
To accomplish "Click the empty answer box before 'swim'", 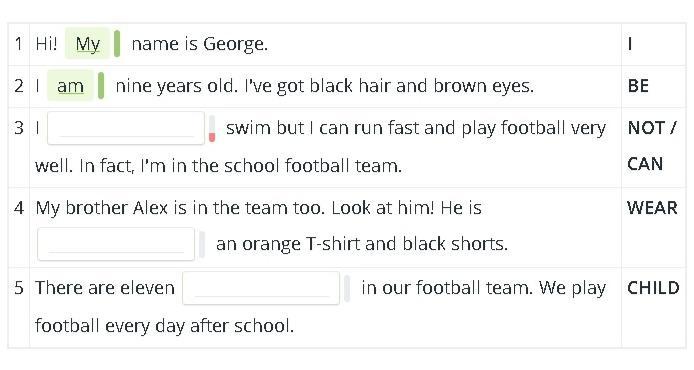I will coord(126,128).
